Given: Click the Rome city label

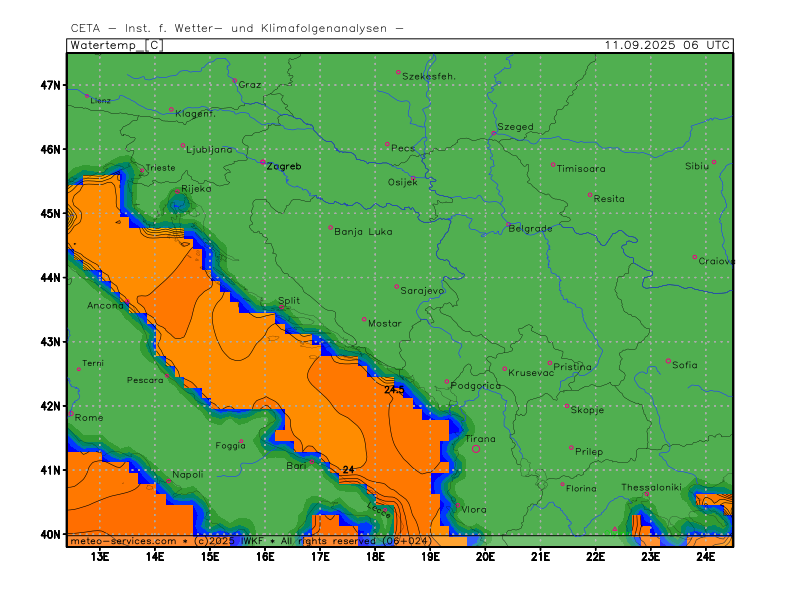Looking at the screenshot, I should (89, 417).
